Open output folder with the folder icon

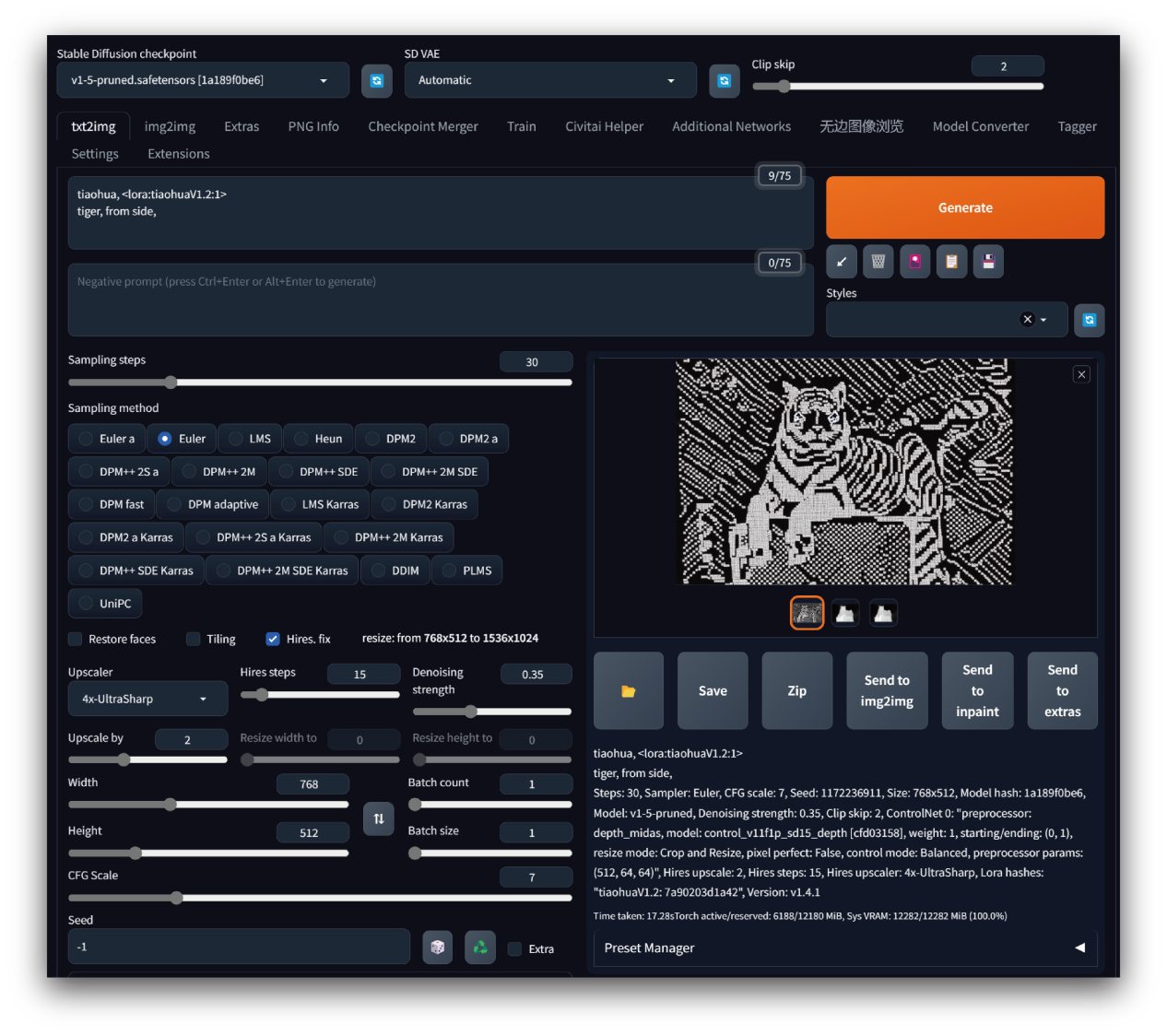(x=629, y=691)
